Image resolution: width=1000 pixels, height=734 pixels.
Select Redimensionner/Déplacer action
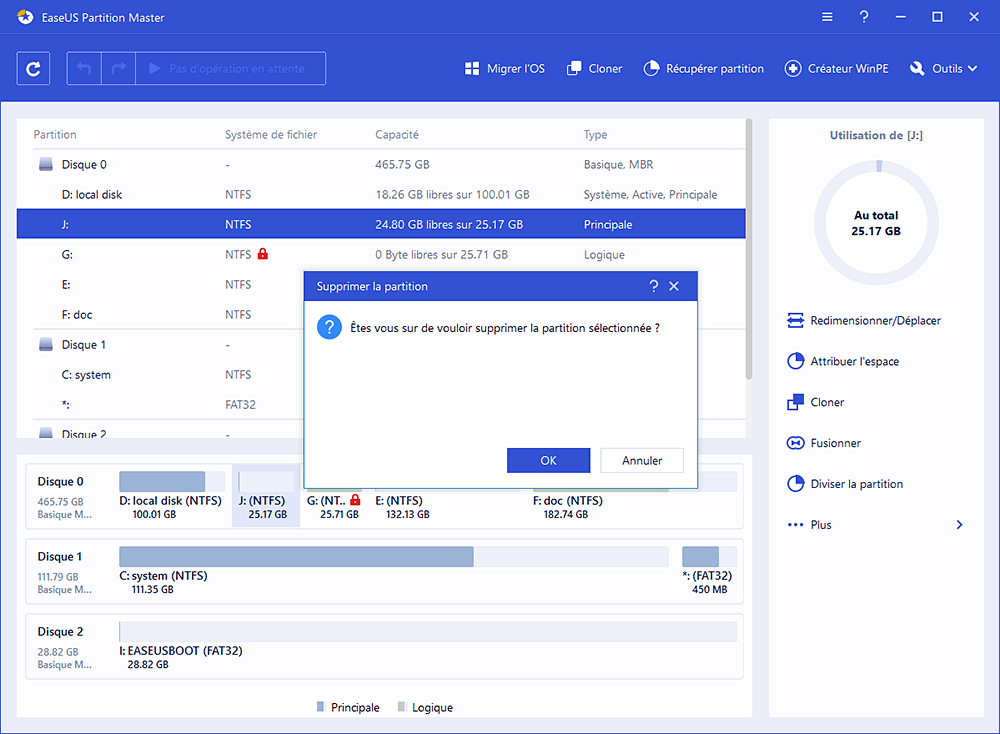(x=864, y=320)
